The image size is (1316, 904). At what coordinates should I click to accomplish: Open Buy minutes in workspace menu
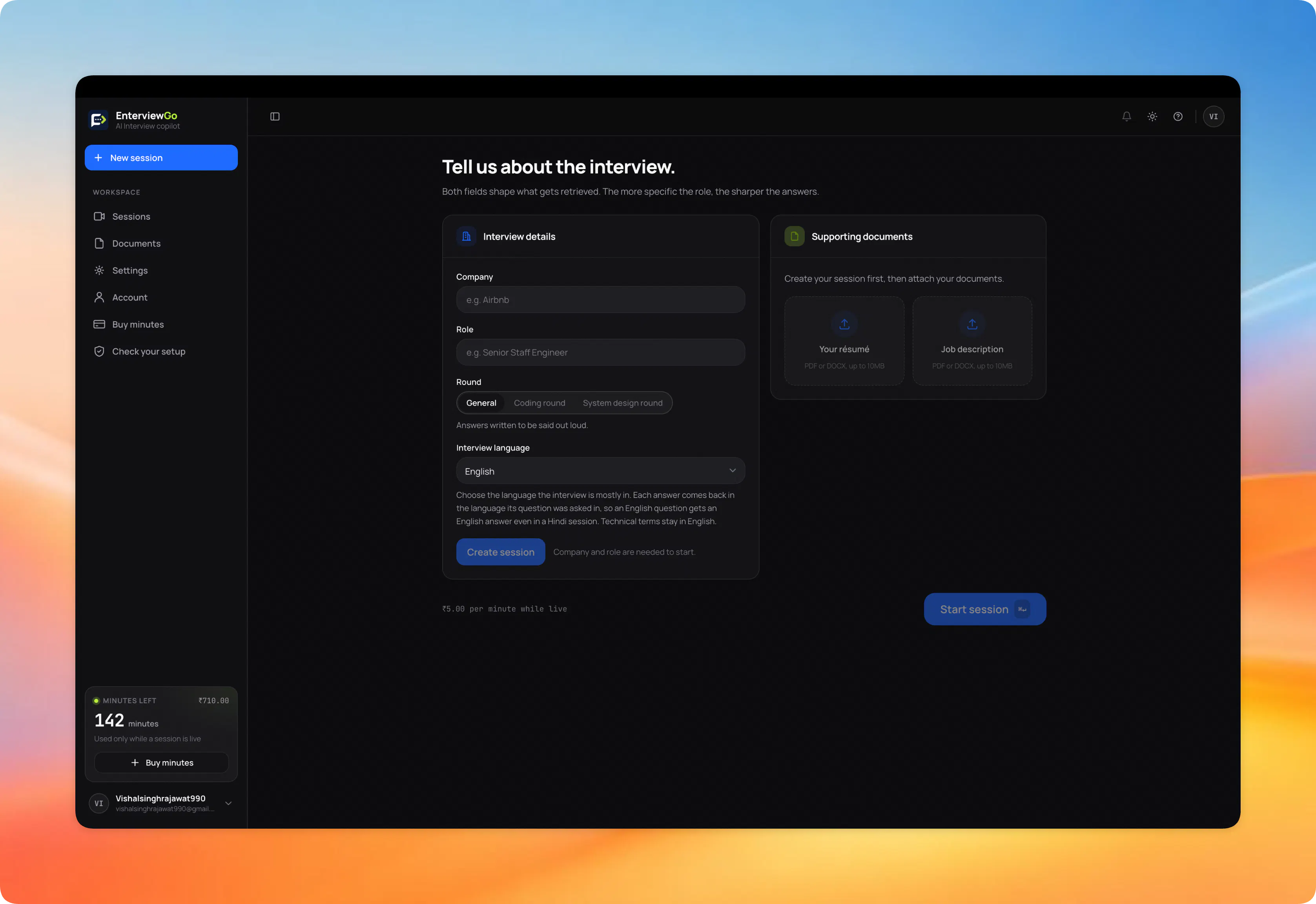tap(161, 324)
